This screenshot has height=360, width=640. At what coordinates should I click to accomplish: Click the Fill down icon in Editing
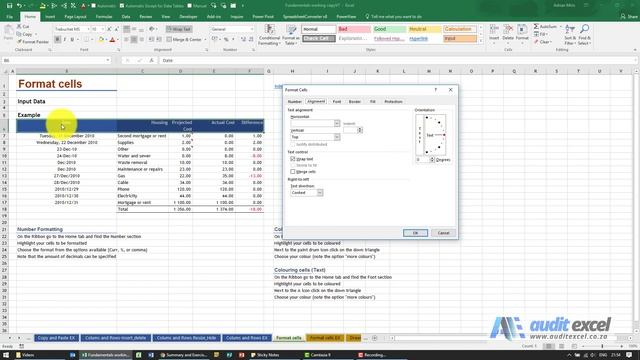tap(536, 34)
